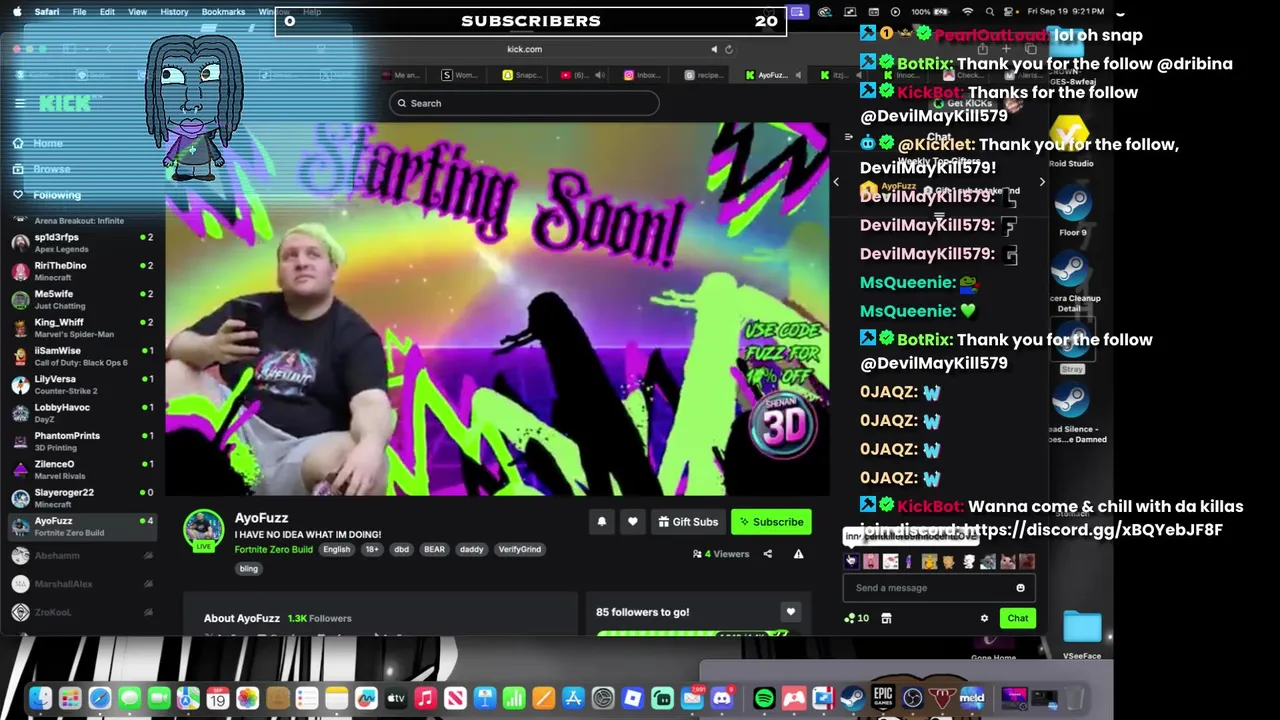Mute audio from the kick.com address bar
The height and width of the screenshot is (720, 1280).
click(x=714, y=49)
